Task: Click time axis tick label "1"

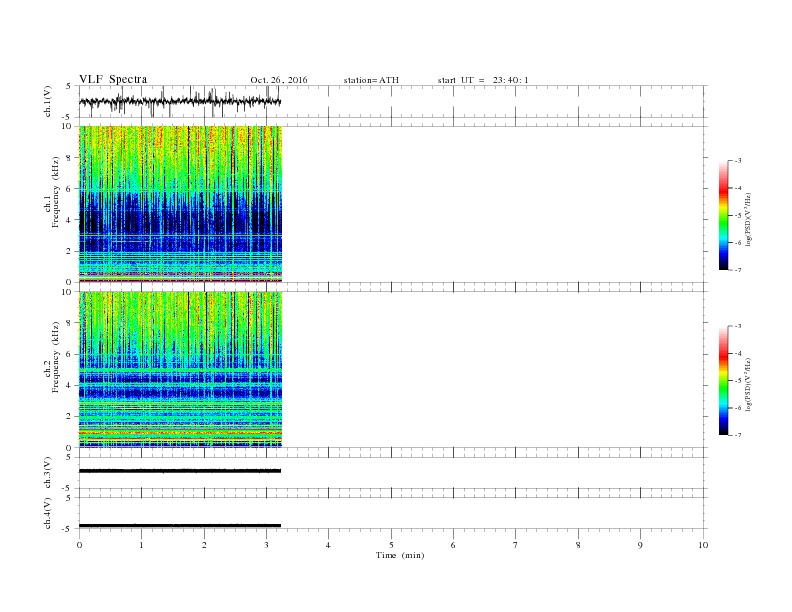Action: 141,545
